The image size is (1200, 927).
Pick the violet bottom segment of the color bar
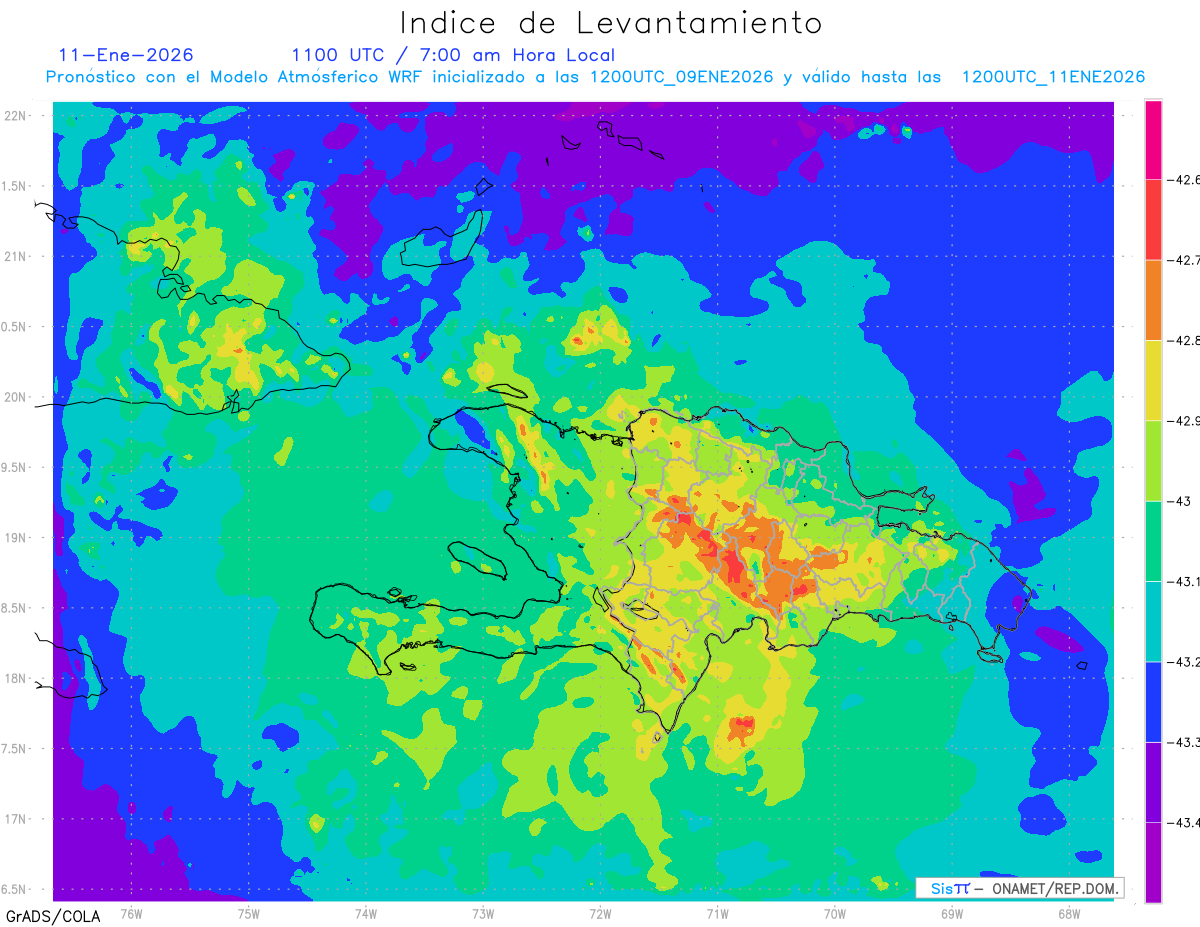[1153, 861]
